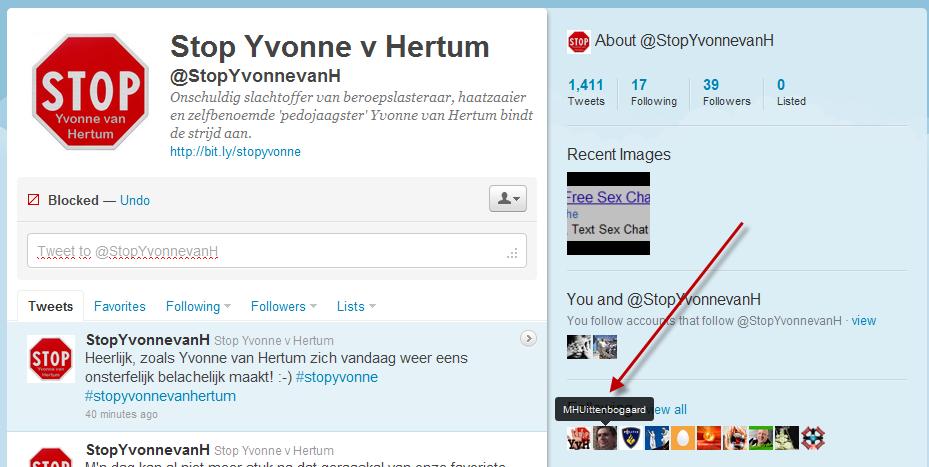The height and width of the screenshot is (467, 929).
Task: Click the green background avatar
Action: [761, 438]
